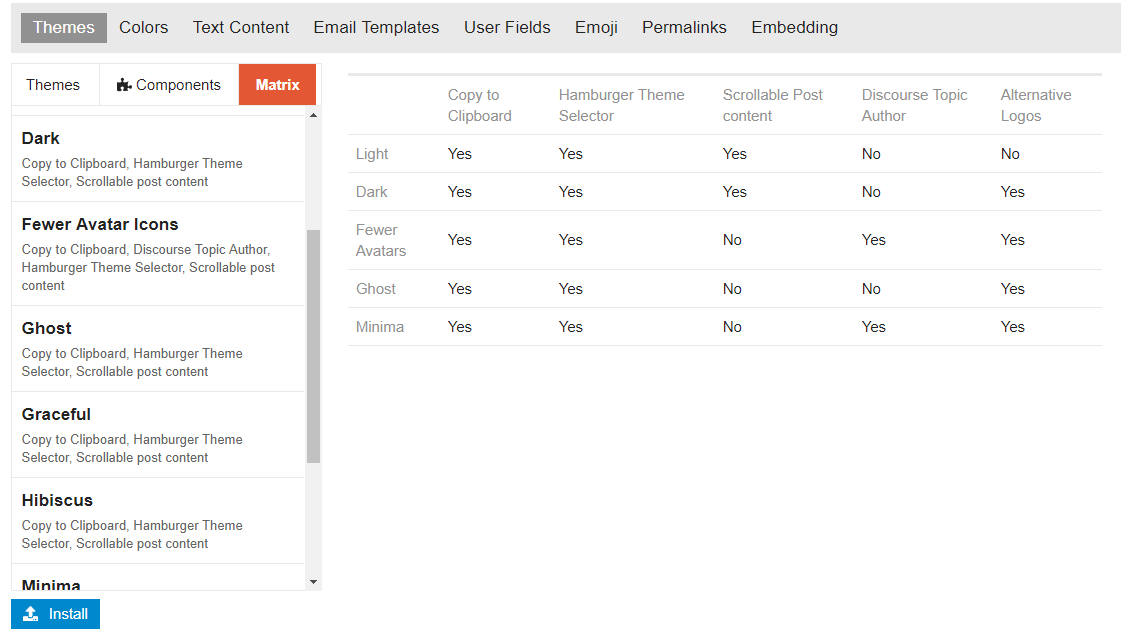The width and height of the screenshot is (1124, 634).
Task: Click the scroll up arrow in theme list
Action: pos(313,115)
